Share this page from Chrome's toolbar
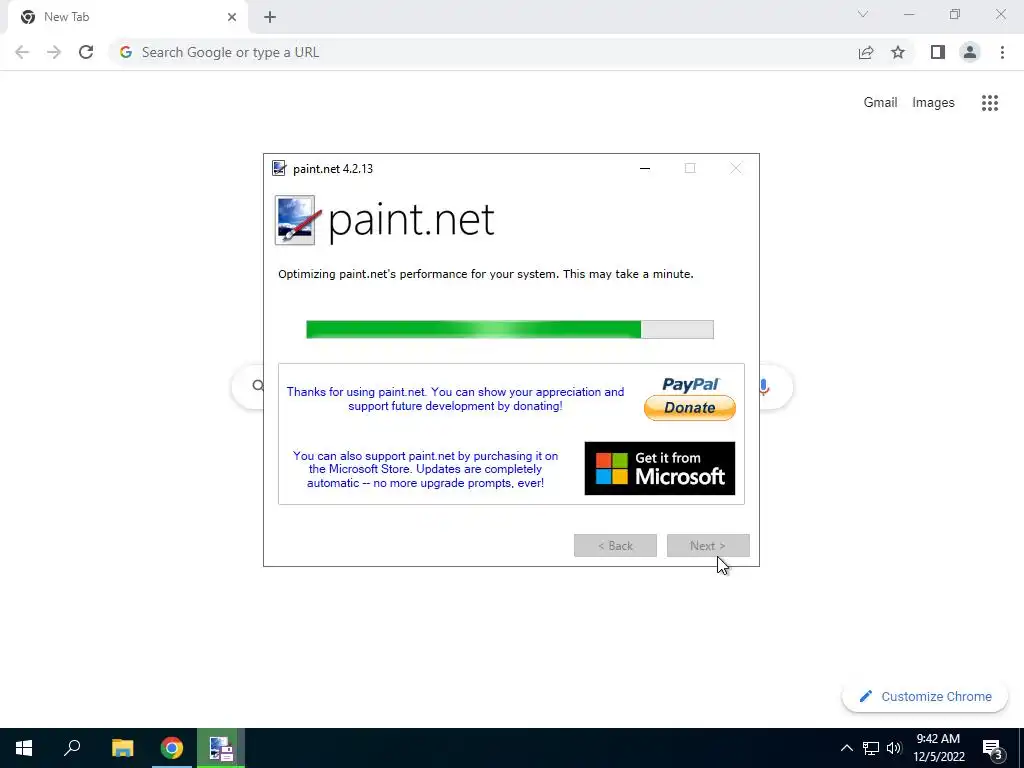The image size is (1024, 768). [866, 52]
